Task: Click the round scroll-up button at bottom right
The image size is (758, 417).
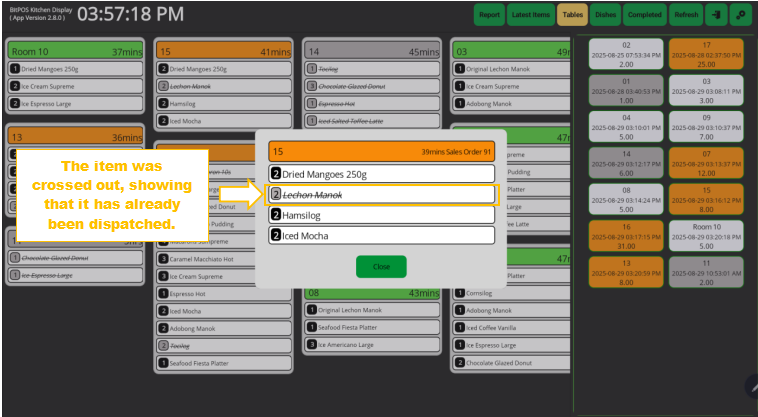Action: pos(750,387)
